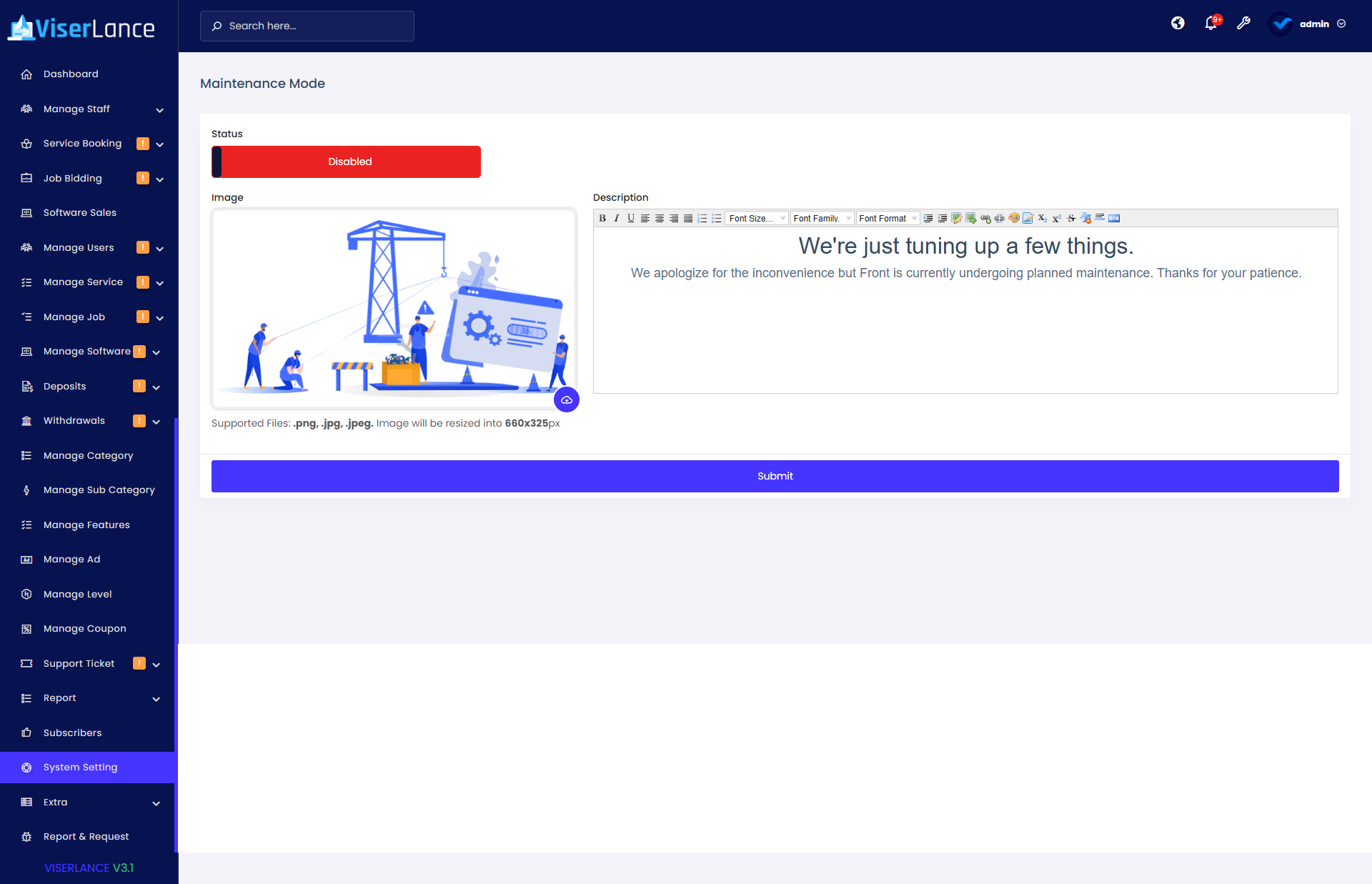Toggle bold formatting in editor

tap(602, 218)
